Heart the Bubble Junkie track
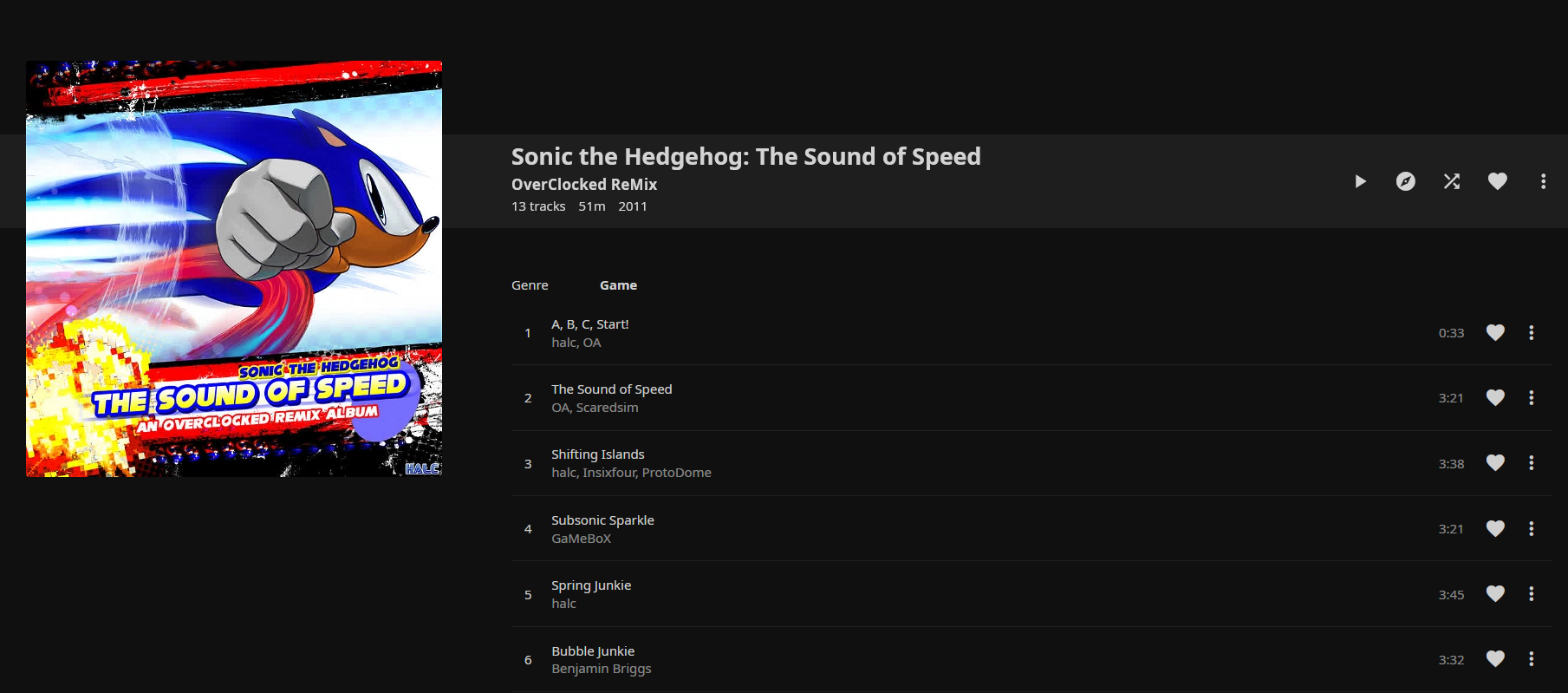 click(1495, 659)
